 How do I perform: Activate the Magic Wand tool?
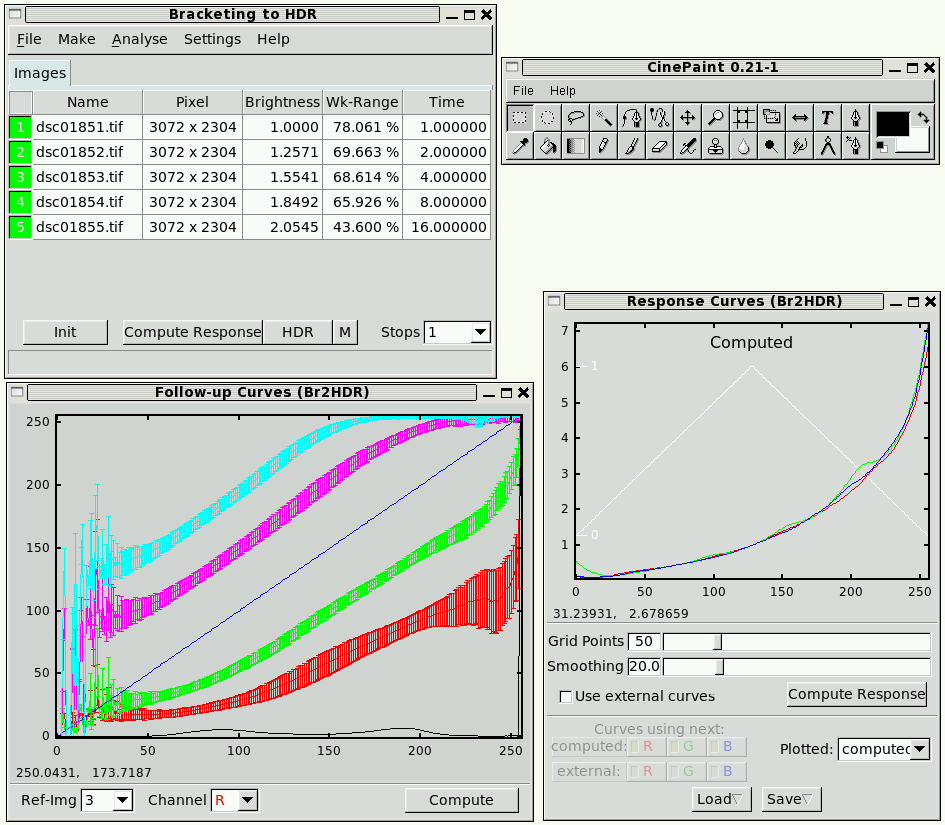(x=604, y=118)
